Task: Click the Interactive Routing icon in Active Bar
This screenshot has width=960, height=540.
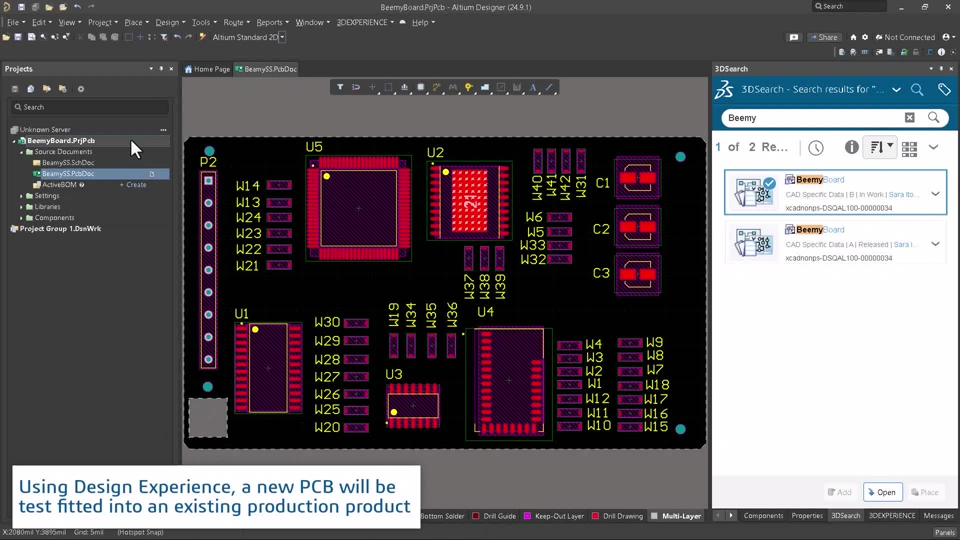Action: click(x=437, y=88)
